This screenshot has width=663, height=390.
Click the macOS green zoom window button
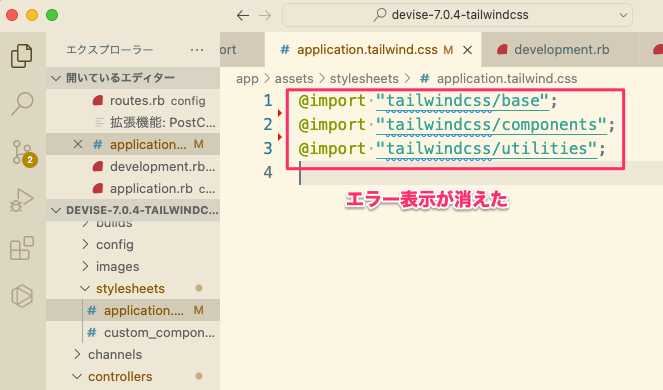pos(52,15)
